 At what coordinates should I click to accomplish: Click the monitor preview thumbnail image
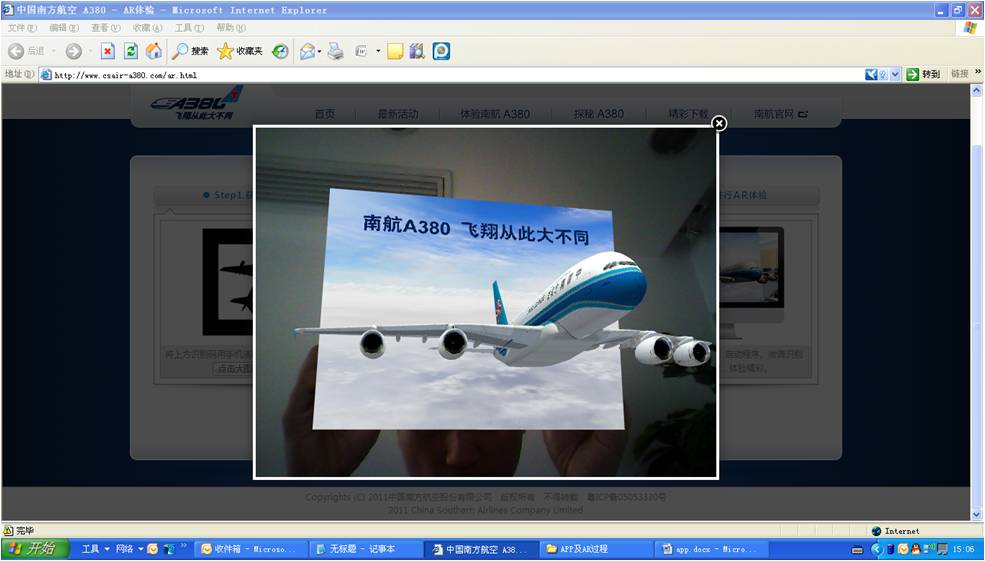(x=751, y=283)
